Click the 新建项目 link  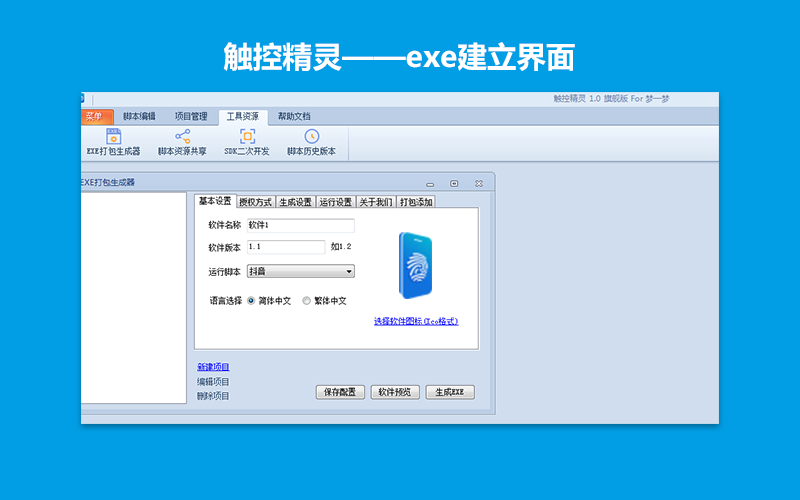(x=213, y=367)
